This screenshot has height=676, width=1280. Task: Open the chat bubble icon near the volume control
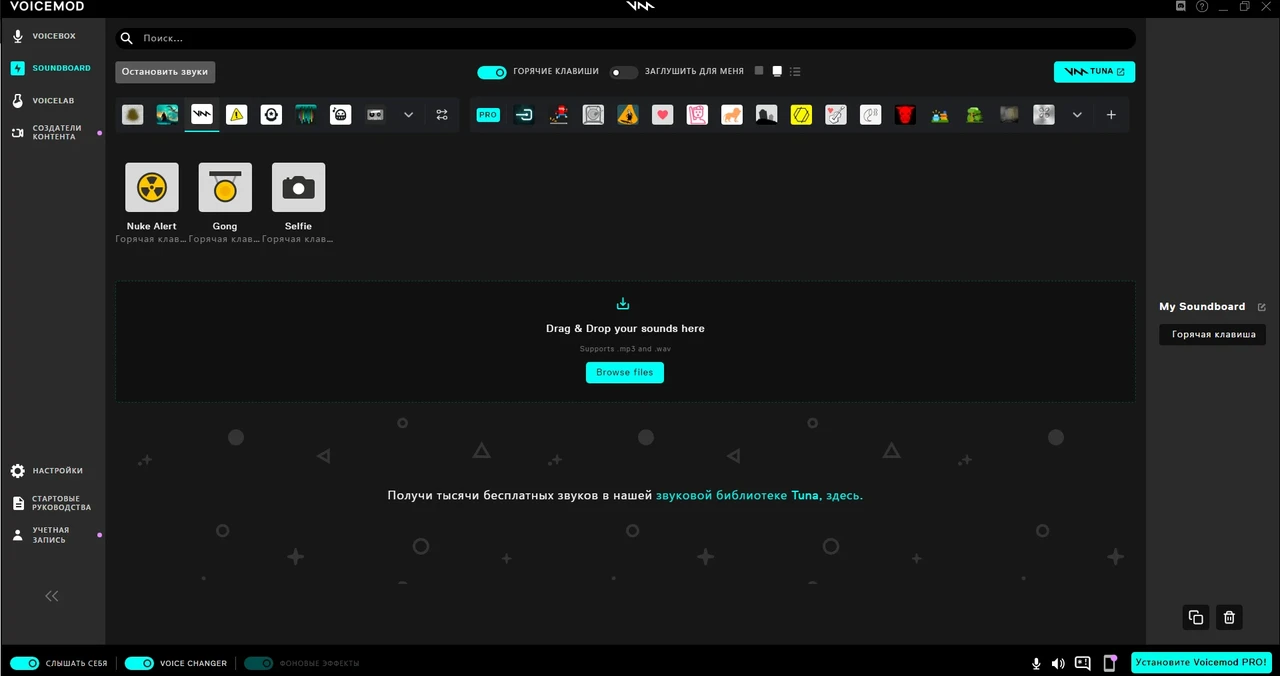point(1082,663)
